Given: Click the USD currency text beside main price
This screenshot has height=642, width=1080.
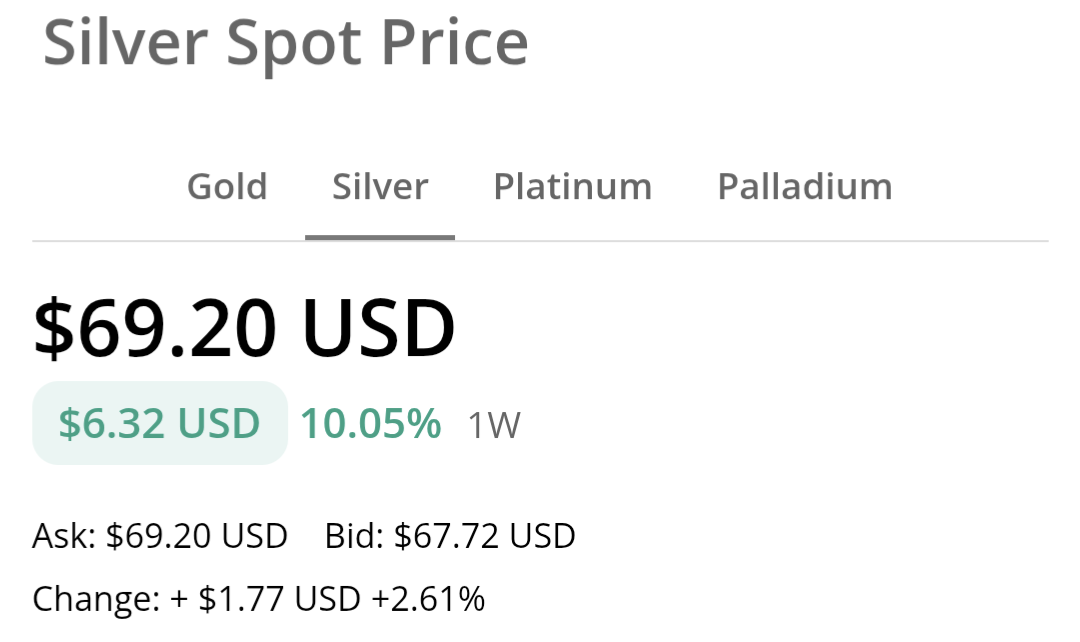Looking at the screenshot, I should [x=378, y=329].
